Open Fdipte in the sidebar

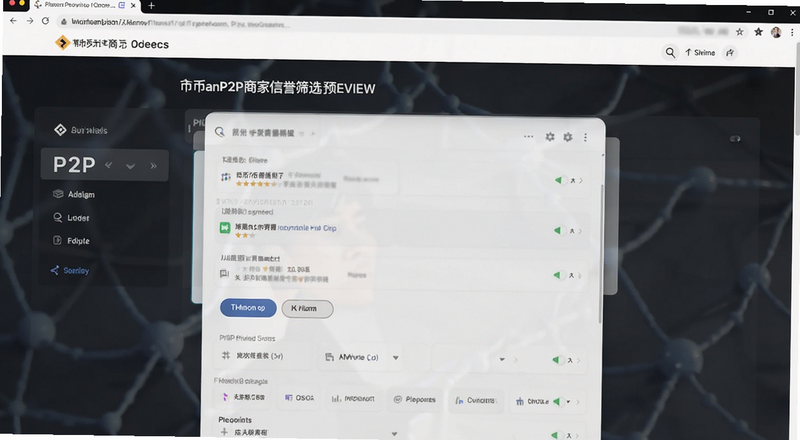(71, 240)
